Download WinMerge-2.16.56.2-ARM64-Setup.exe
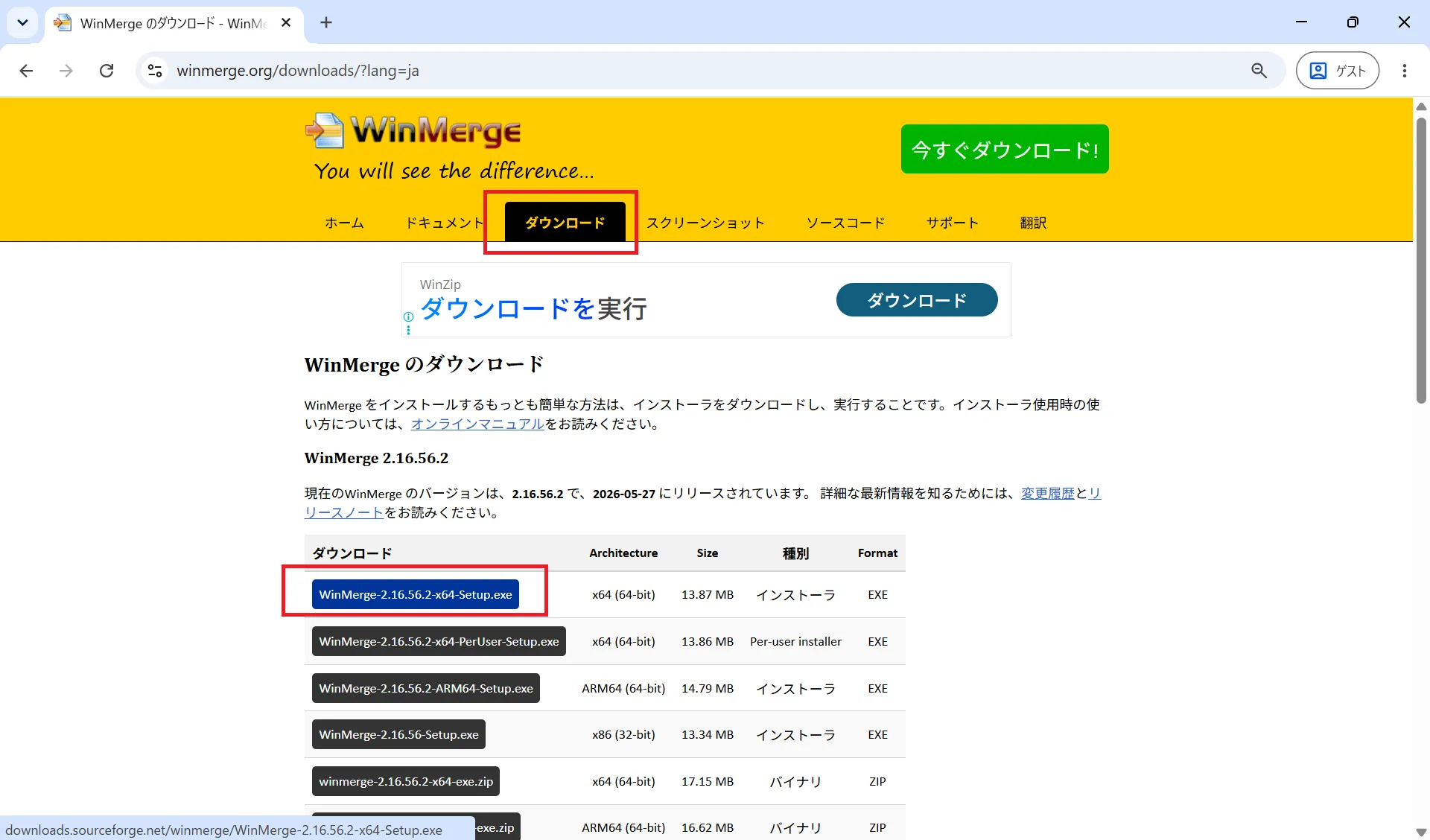The height and width of the screenshot is (840, 1430). 426,688
